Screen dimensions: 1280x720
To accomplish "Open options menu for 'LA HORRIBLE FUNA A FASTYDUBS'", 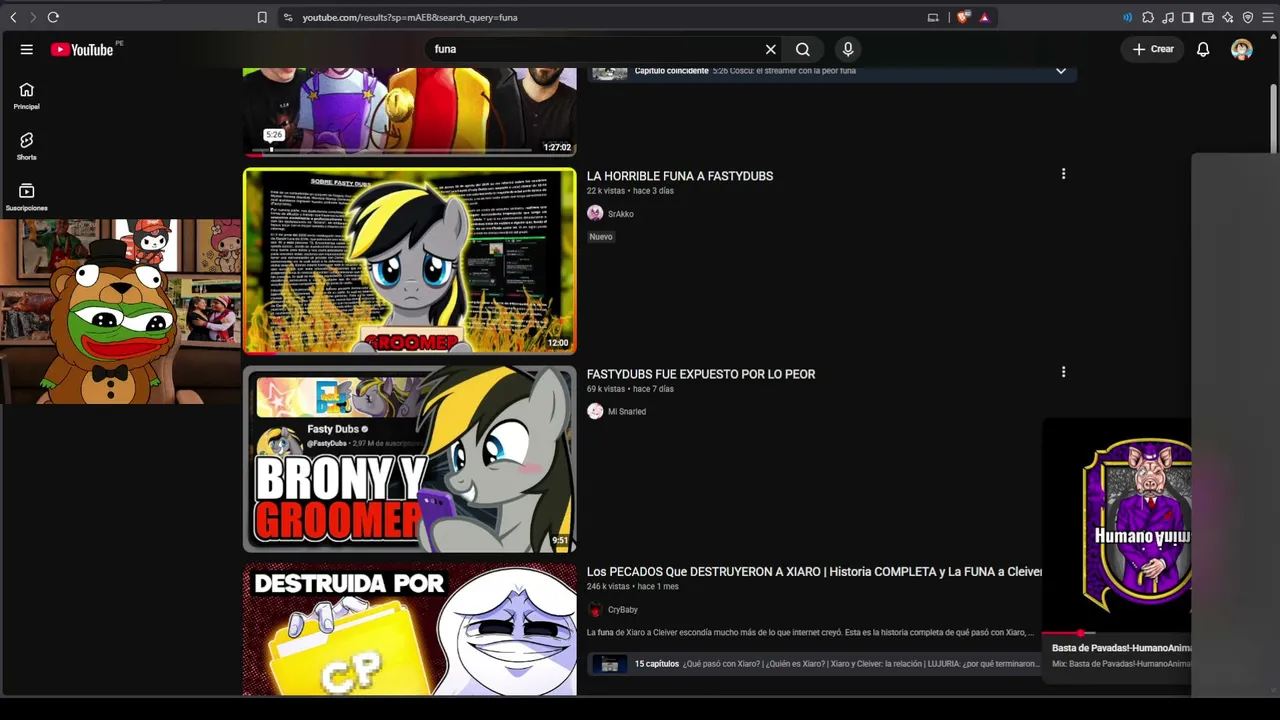I will click(1063, 174).
